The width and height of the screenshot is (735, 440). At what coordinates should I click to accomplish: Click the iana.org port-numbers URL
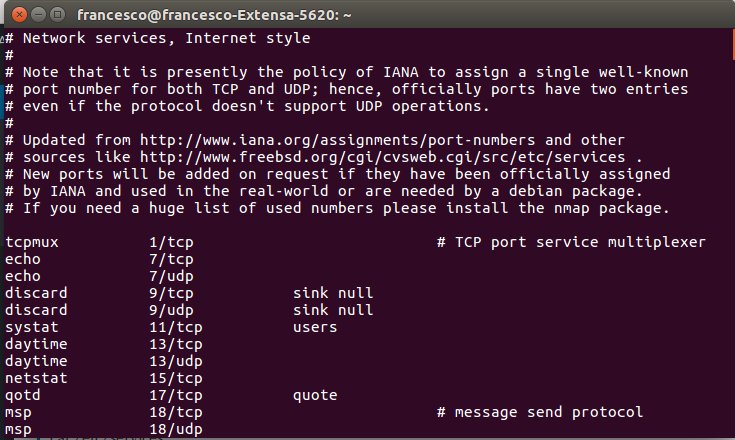337,140
